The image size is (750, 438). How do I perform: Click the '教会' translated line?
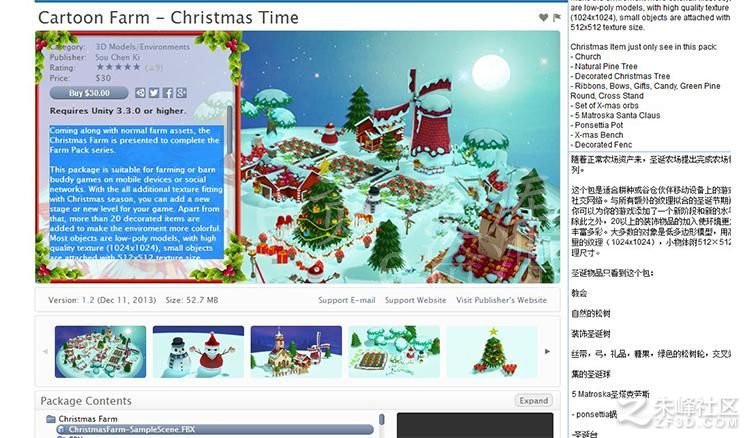(579, 293)
